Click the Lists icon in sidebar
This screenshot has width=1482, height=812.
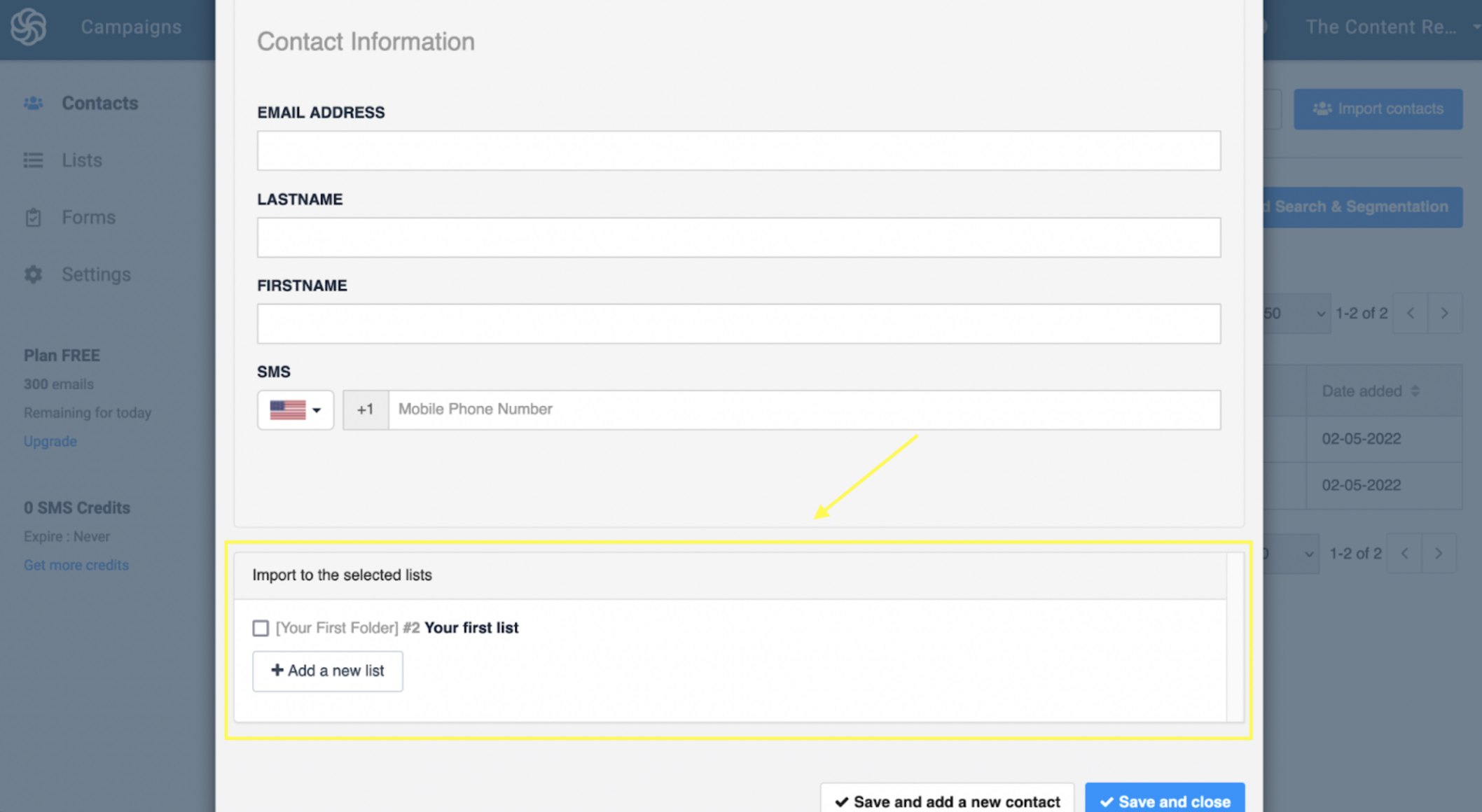[33, 160]
